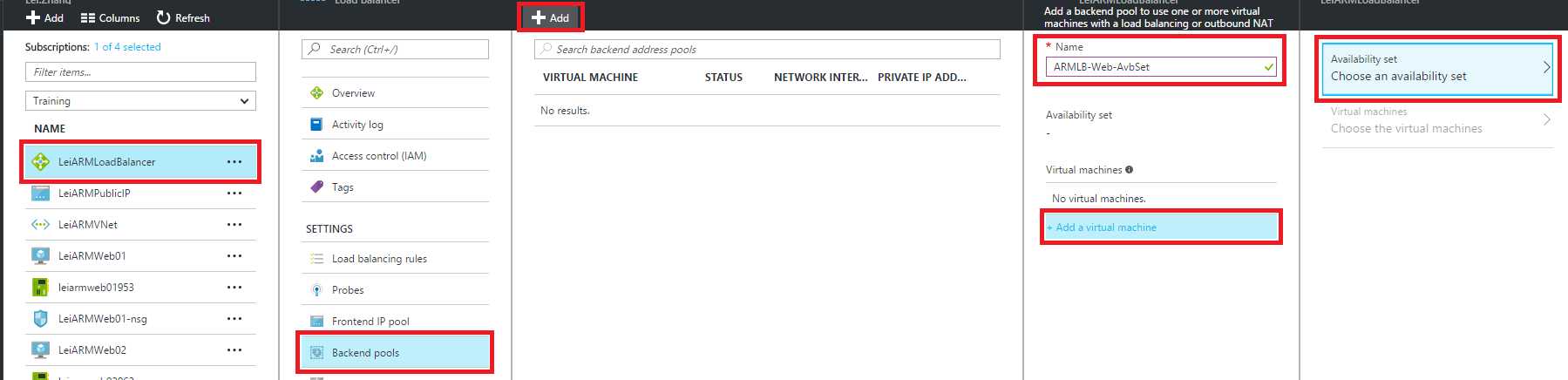Click the purple Tags icon

click(x=317, y=187)
